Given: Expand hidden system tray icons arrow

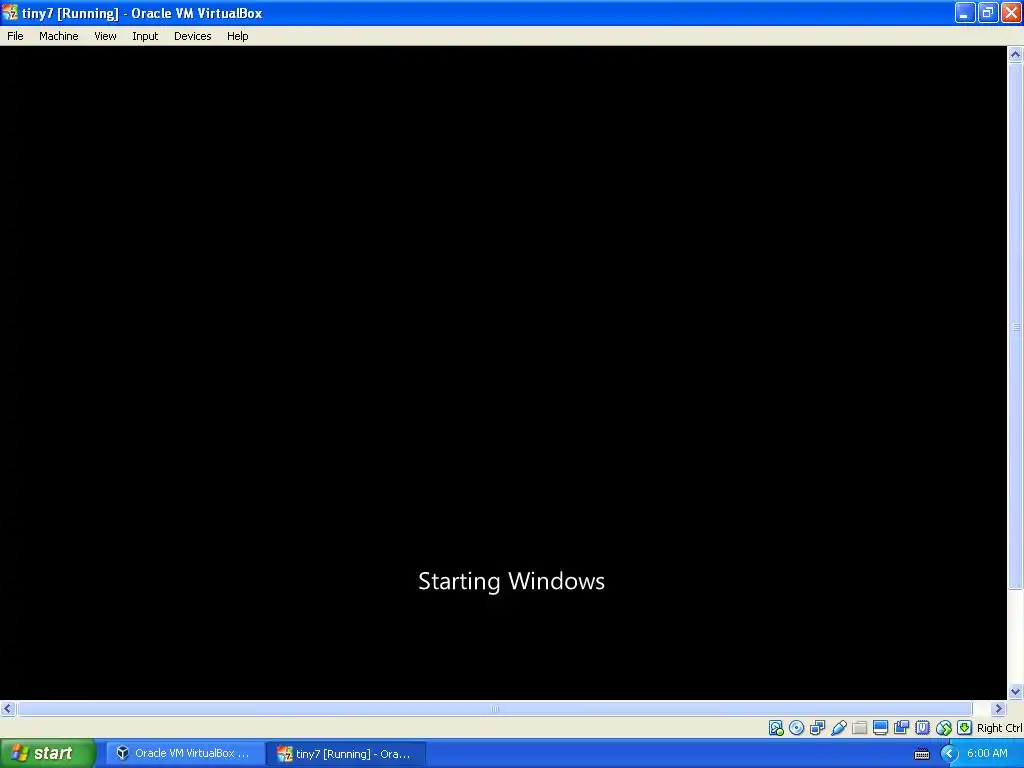Looking at the screenshot, I should 949,754.
